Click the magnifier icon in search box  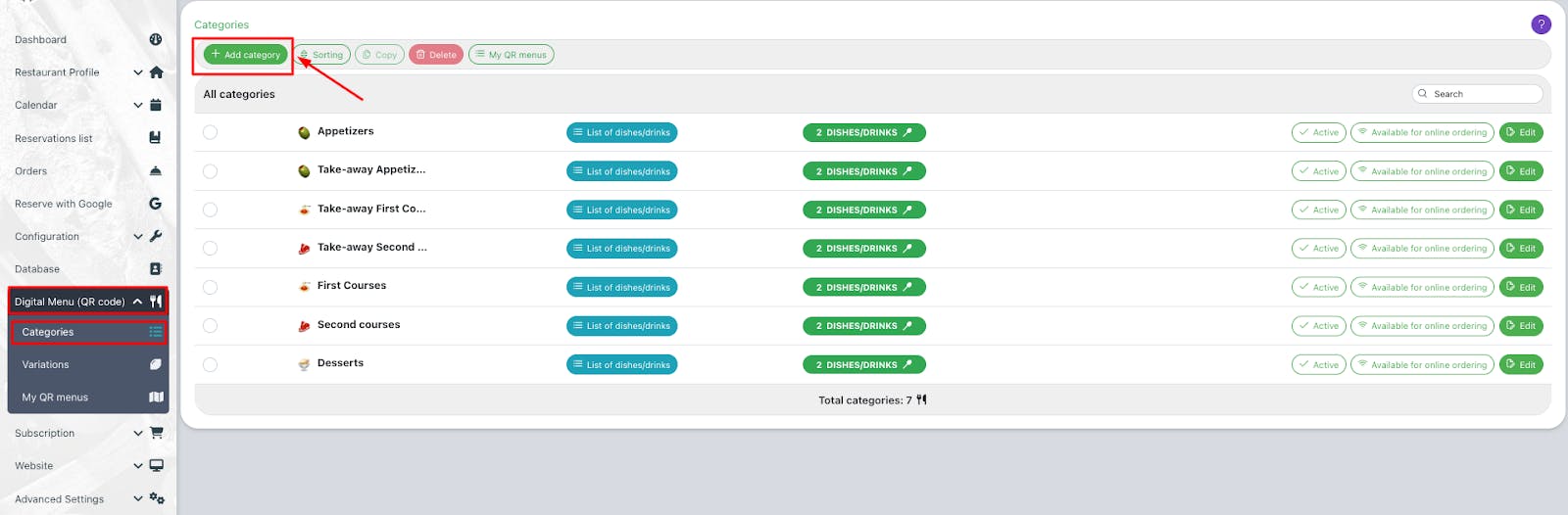[1423, 94]
